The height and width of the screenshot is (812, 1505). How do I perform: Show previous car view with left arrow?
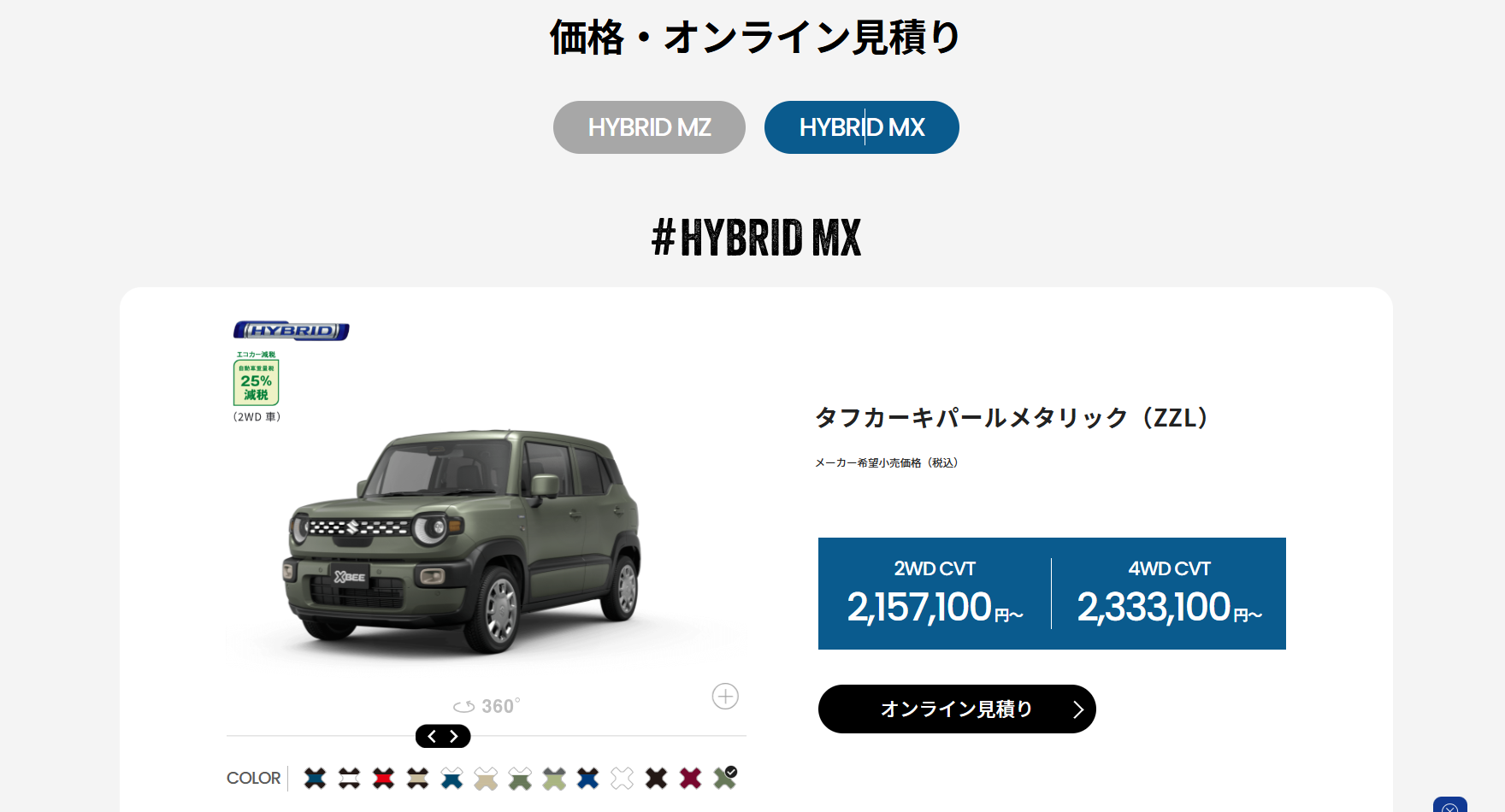tap(432, 736)
